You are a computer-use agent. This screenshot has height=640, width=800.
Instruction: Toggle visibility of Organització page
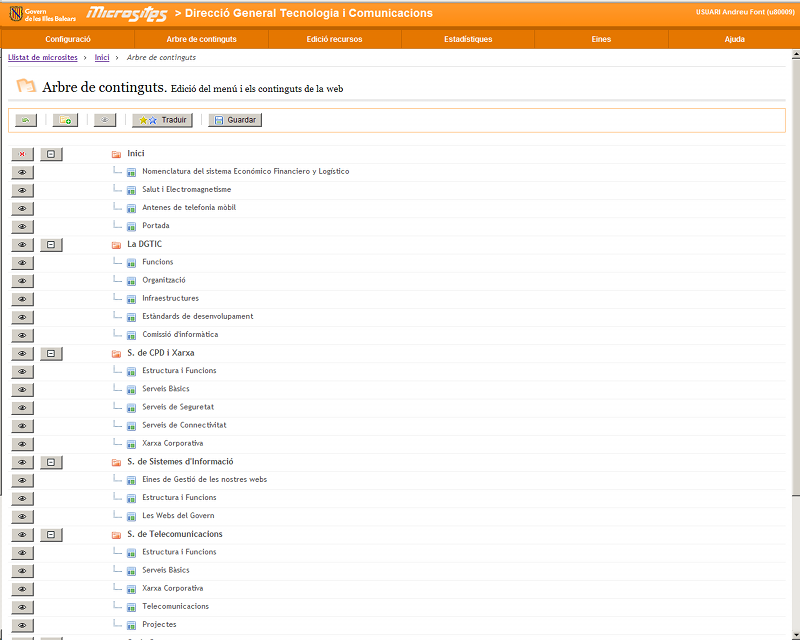(22, 281)
